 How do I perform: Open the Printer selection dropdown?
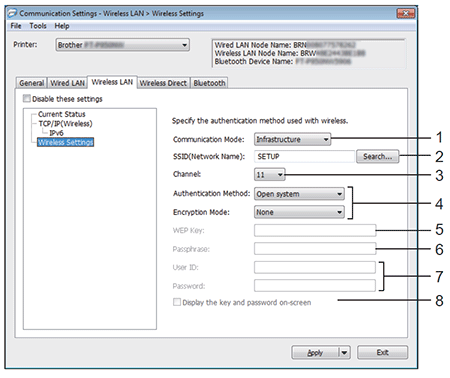(x=123, y=45)
